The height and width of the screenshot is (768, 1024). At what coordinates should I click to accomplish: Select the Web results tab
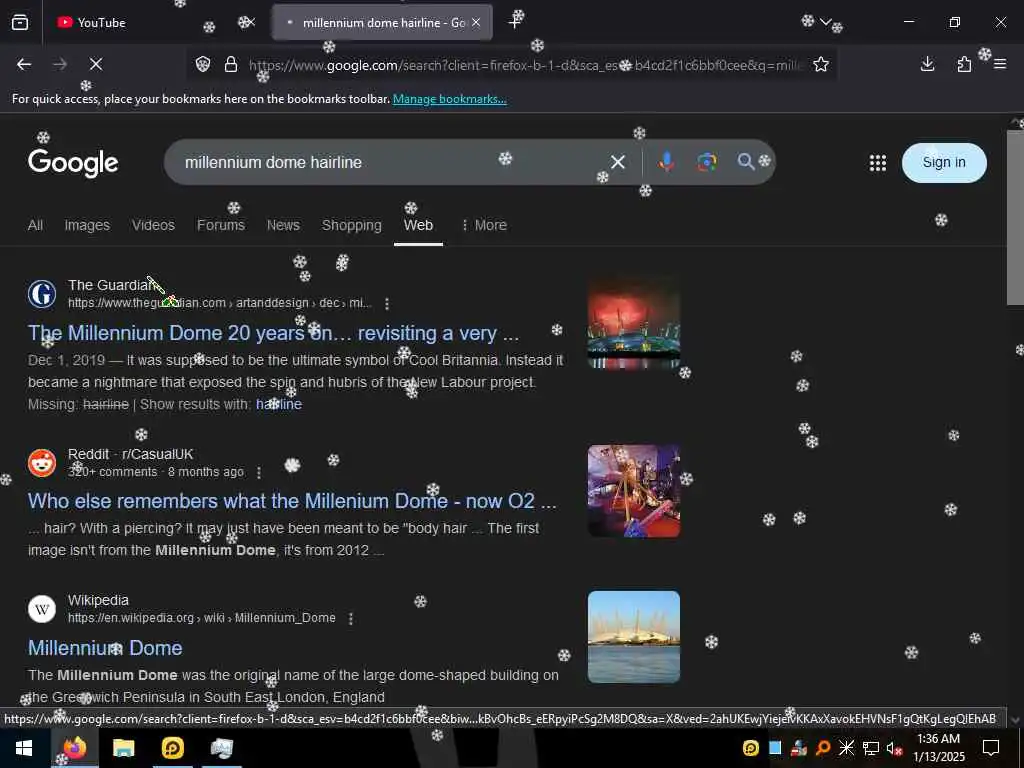(418, 225)
